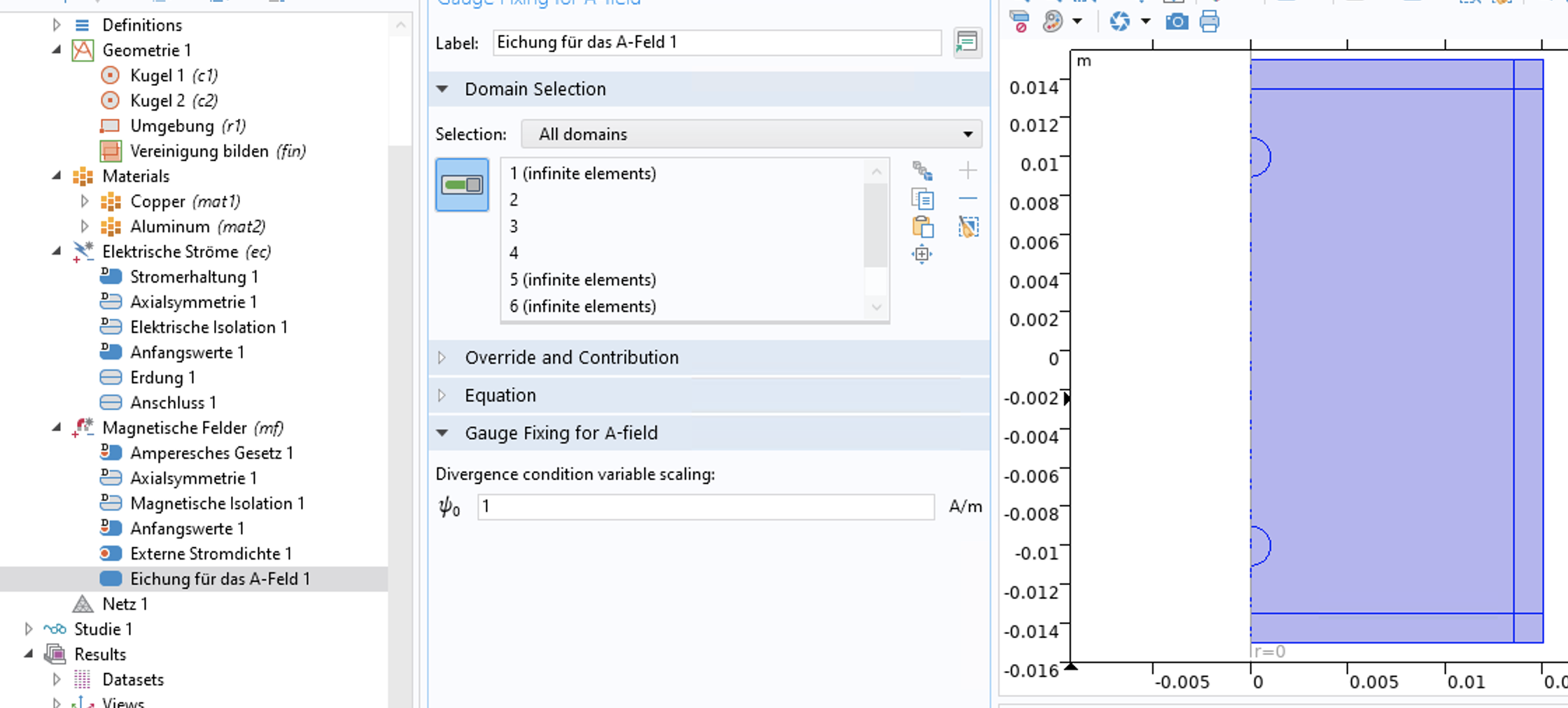Click the copy selection icon

click(923, 199)
